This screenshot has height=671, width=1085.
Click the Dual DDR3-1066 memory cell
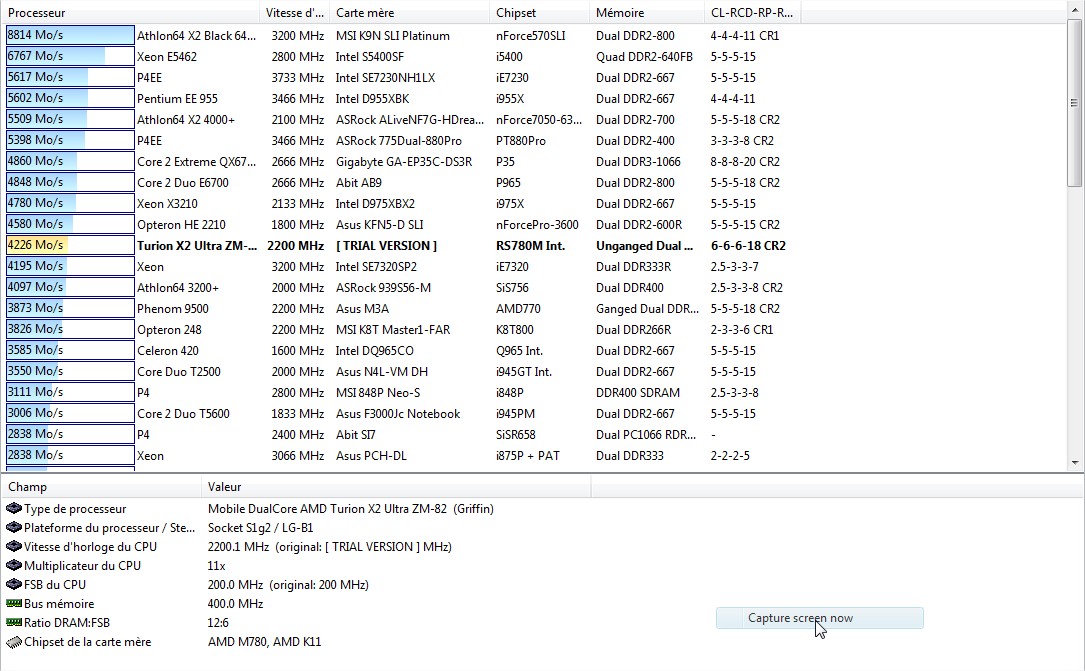click(638, 161)
